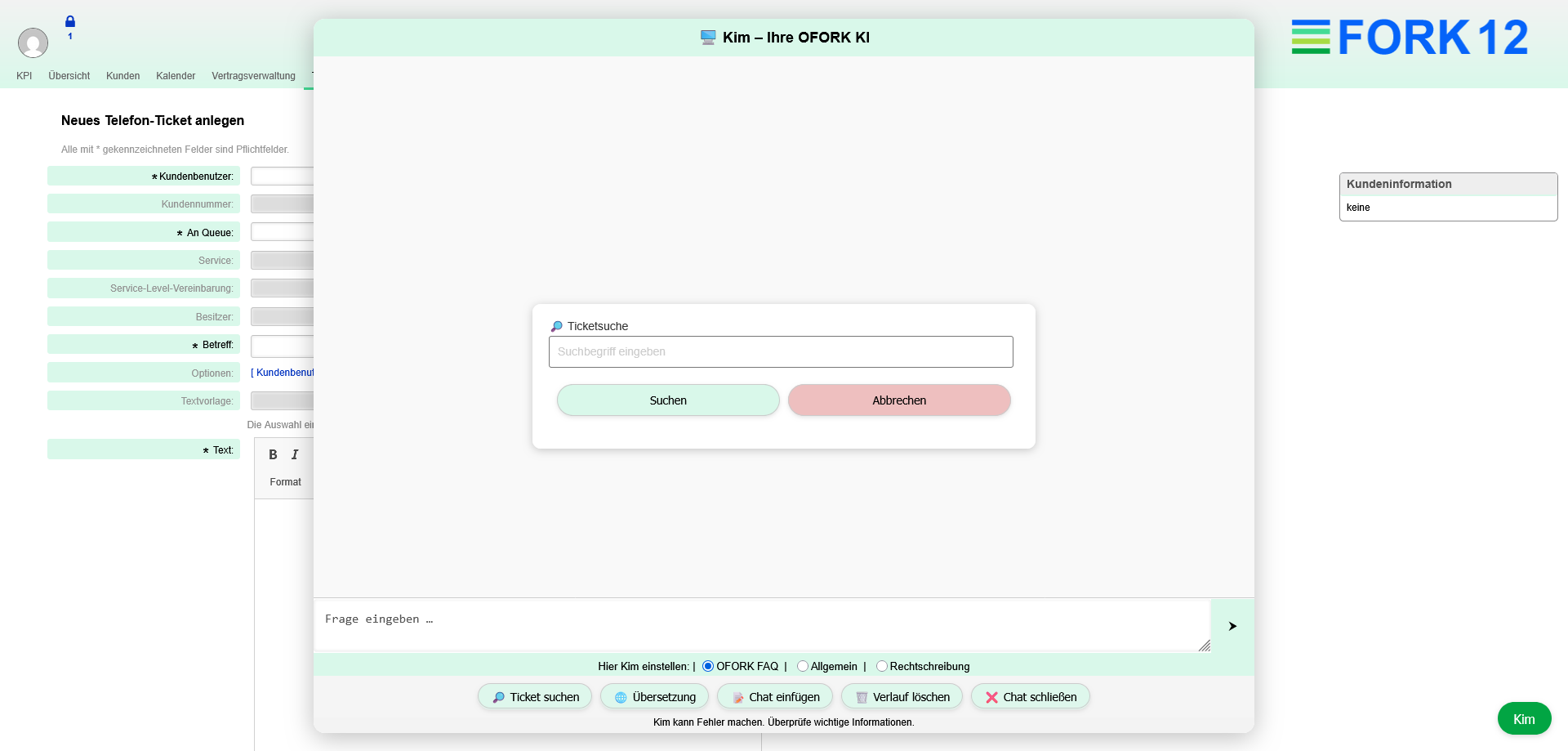Select the OFORK FAQ radio option

pyautogui.click(x=708, y=667)
